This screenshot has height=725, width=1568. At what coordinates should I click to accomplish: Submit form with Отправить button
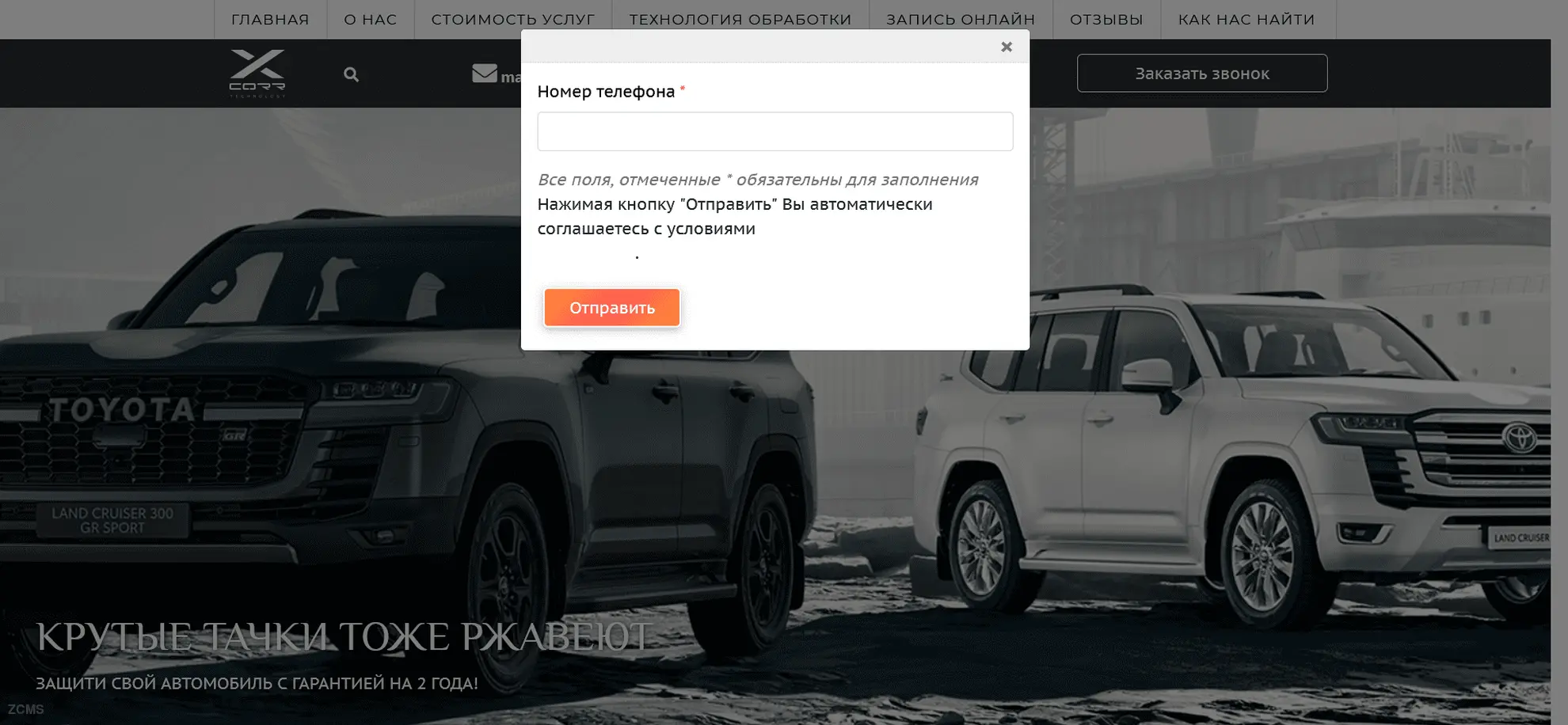(611, 307)
